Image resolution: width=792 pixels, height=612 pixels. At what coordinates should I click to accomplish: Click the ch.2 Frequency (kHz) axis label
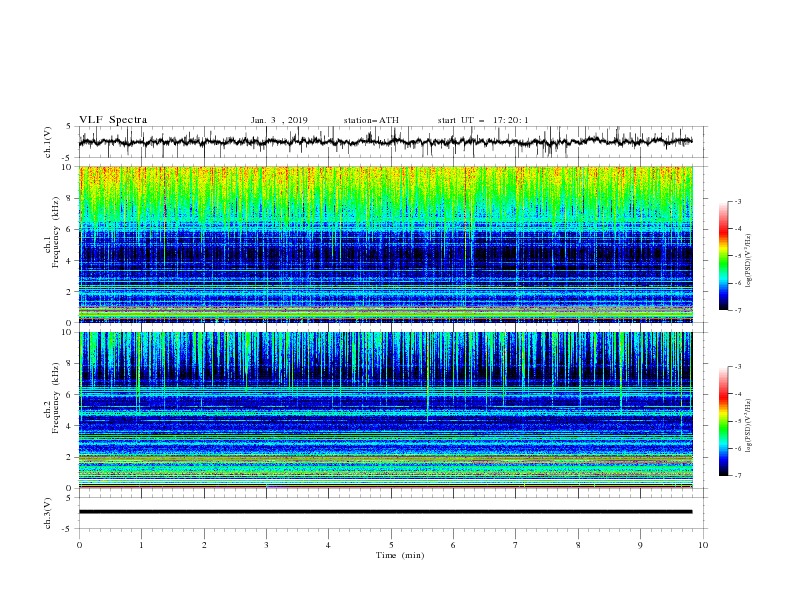[x=52, y=398]
